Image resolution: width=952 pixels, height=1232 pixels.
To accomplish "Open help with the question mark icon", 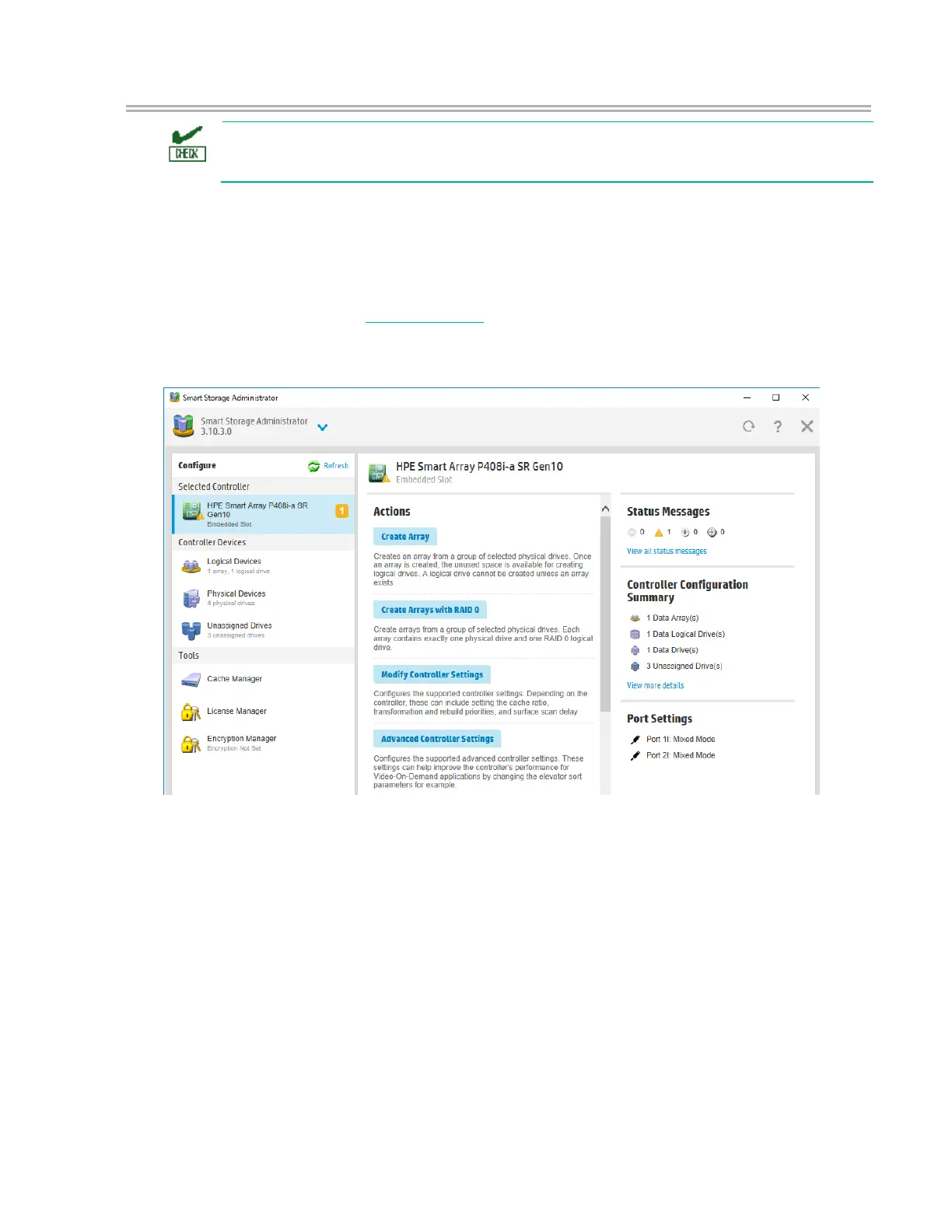I will 778,426.
